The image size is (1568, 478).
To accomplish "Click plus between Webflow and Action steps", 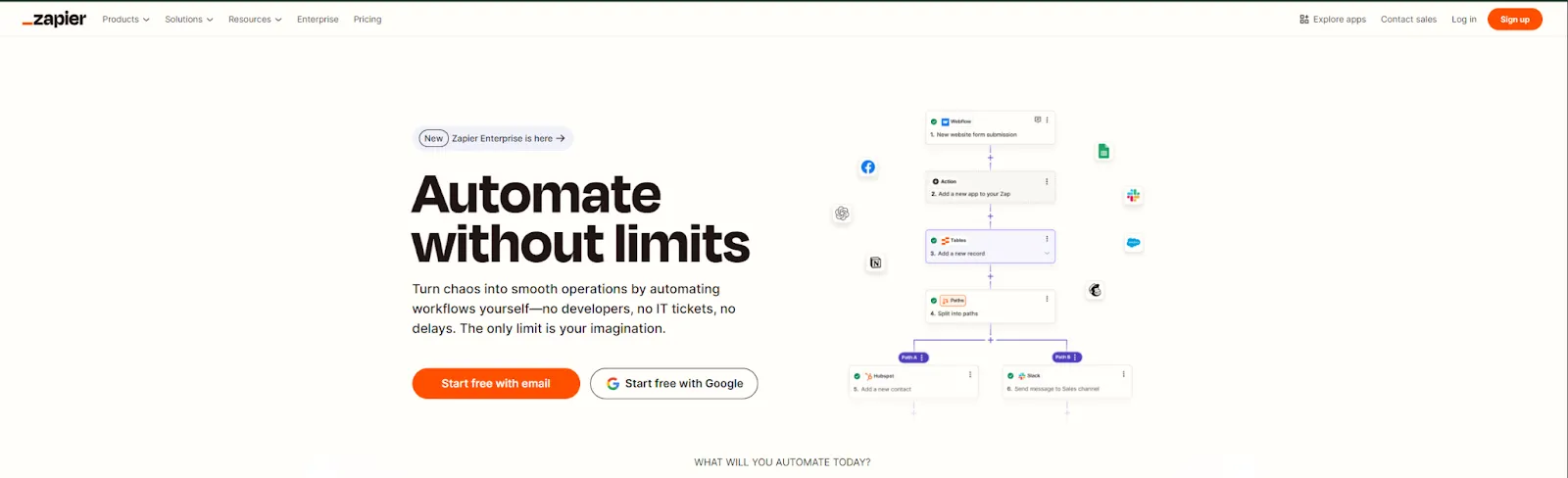I will pos(990,158).
